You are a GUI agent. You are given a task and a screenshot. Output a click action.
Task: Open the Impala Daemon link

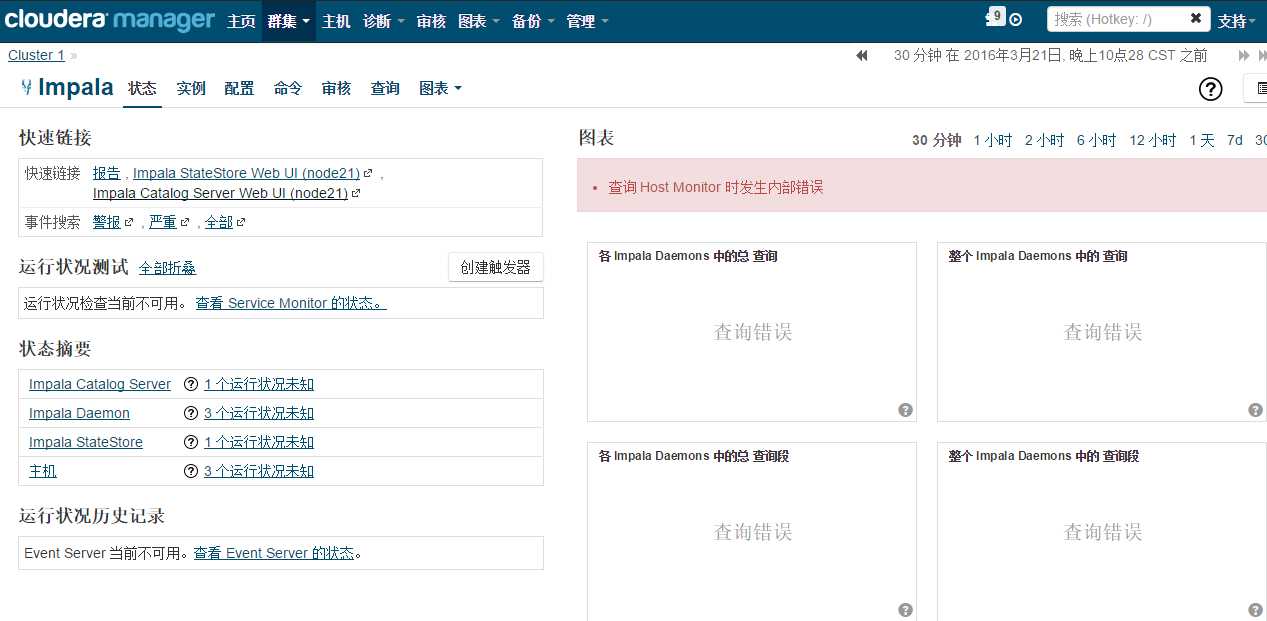point(79,413)
